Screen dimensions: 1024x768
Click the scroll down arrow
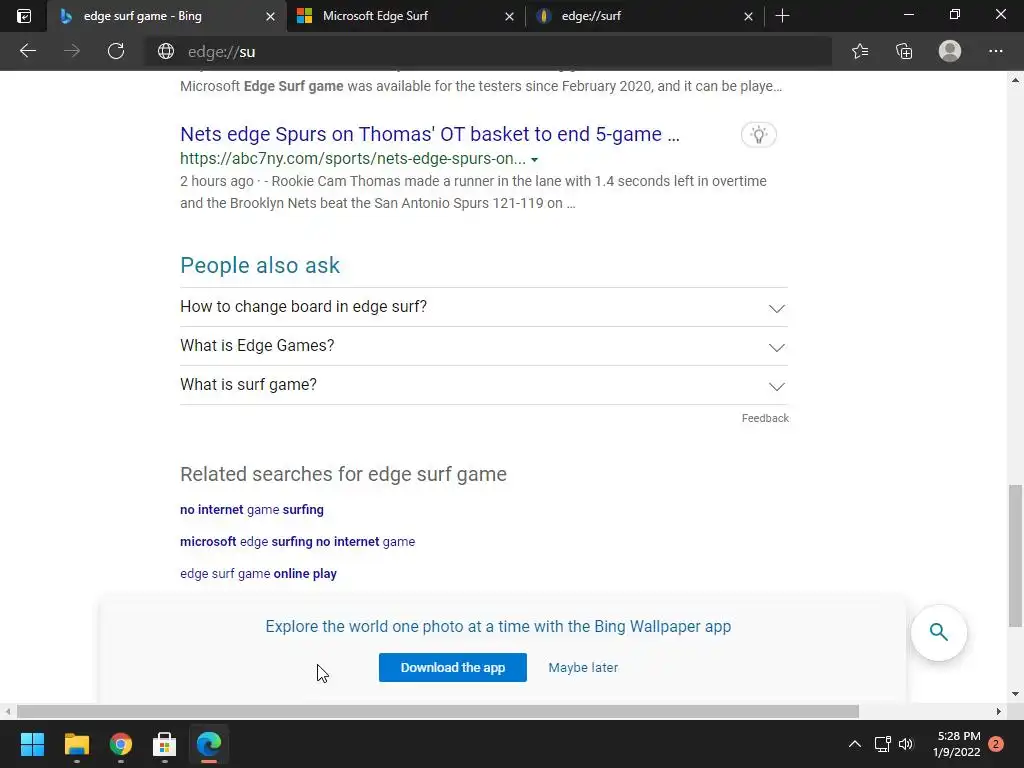[x=1015, y=694]
